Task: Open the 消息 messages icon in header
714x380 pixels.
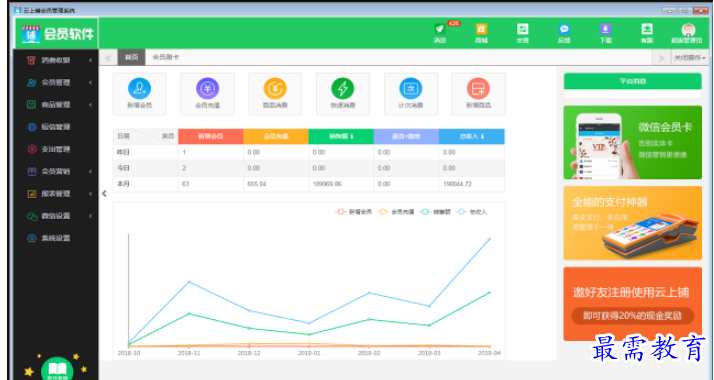Action: tap(439, 29)
